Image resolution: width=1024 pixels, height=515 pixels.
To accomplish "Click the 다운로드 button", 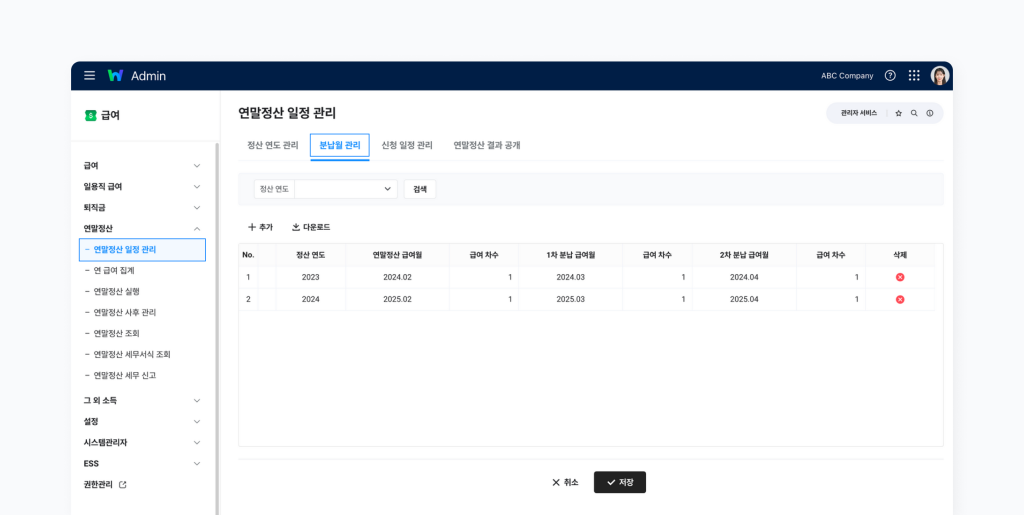I will click(311, 227).
